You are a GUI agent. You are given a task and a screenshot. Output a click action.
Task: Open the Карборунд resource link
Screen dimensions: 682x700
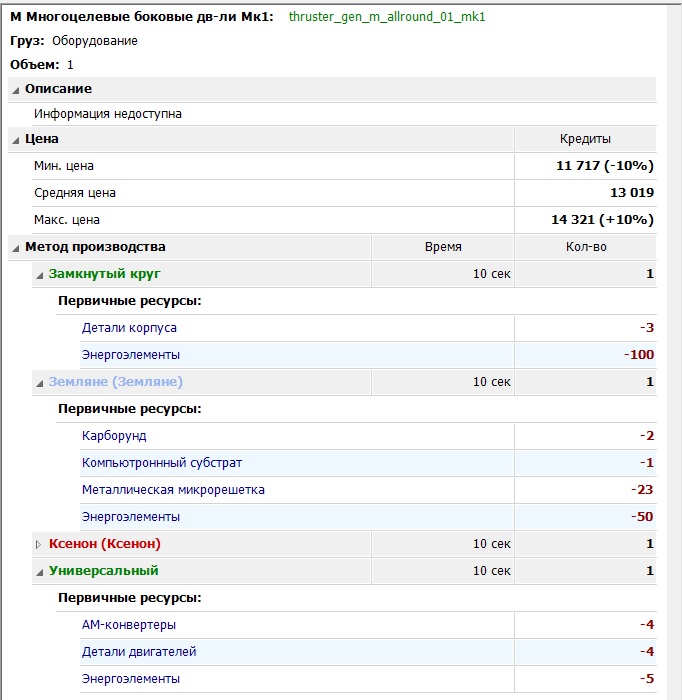click(114, 436)
